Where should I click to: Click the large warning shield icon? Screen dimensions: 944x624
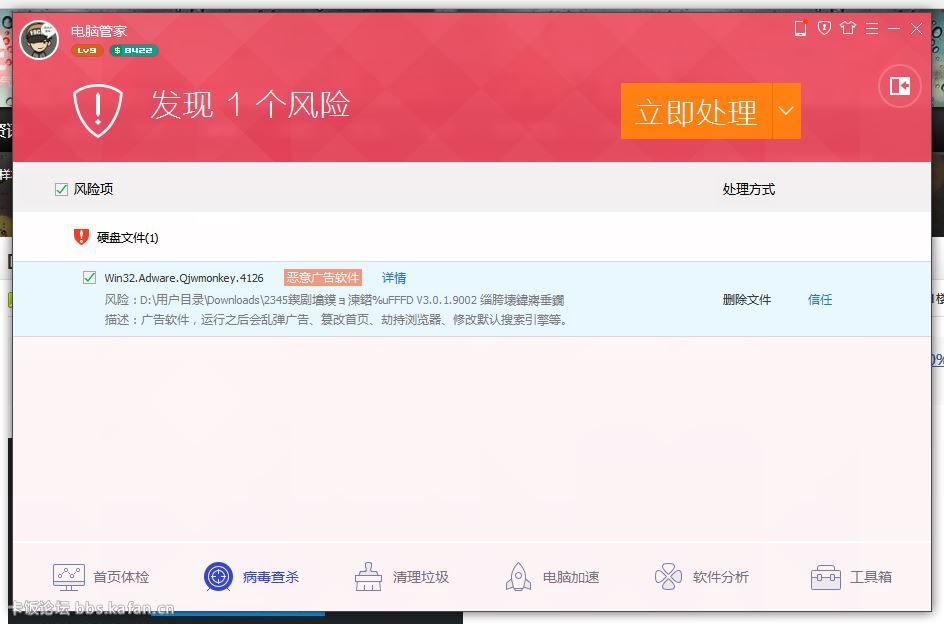(x=98, y=110)
